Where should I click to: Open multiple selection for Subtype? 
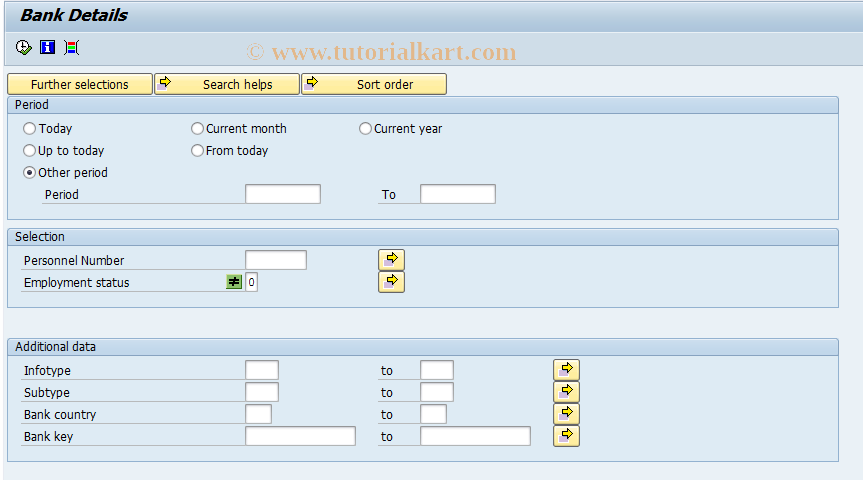566,392
